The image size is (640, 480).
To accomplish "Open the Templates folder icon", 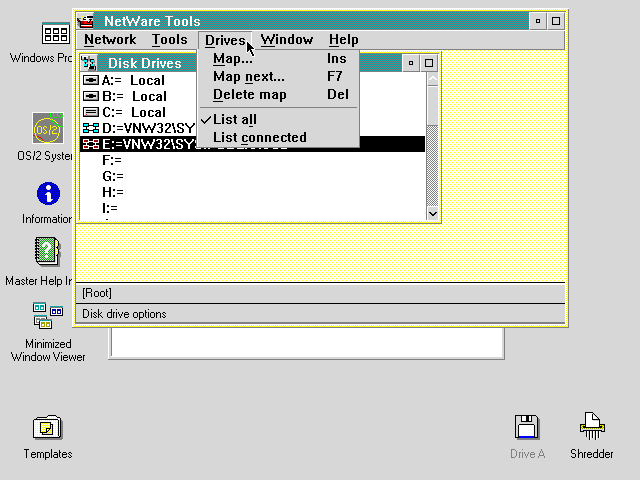I will (x=47, y=427).
